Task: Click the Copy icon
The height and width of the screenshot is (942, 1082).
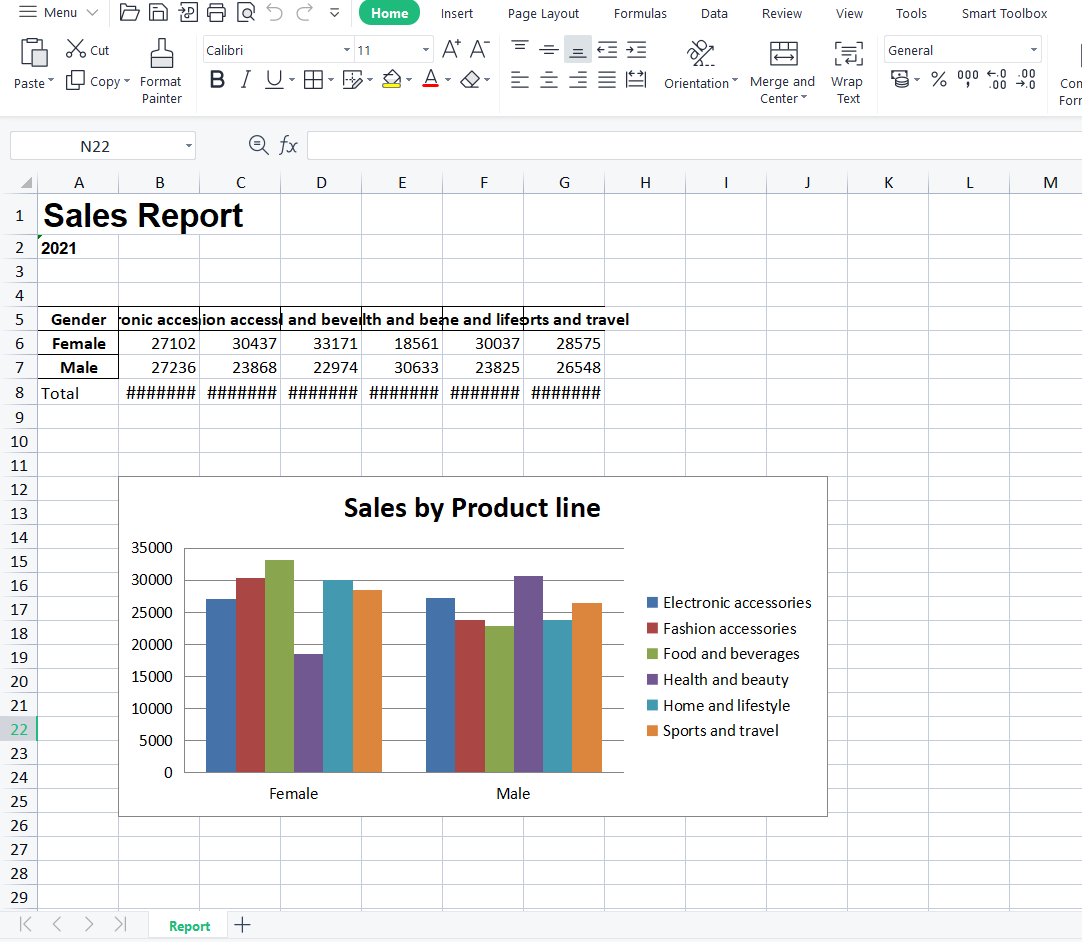Action: [75, 81]
